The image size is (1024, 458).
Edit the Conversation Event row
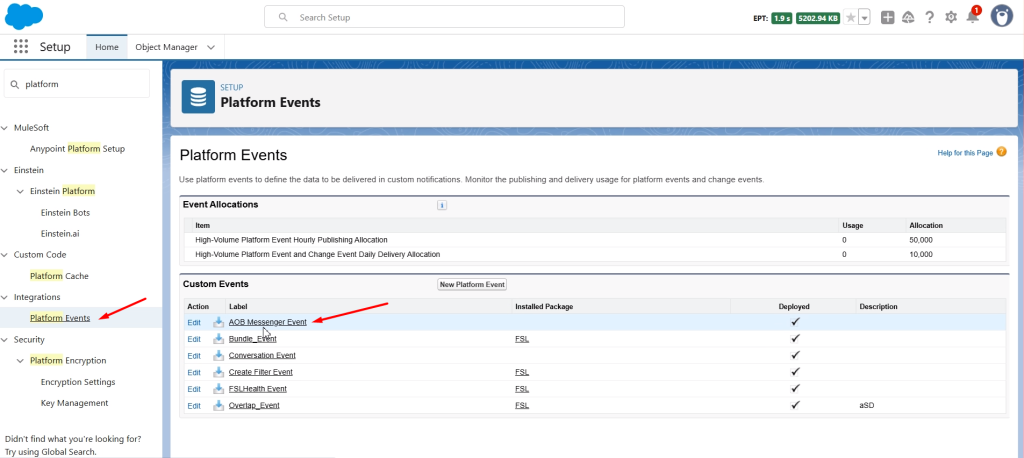pyautogui.click(x=194, y=355)
